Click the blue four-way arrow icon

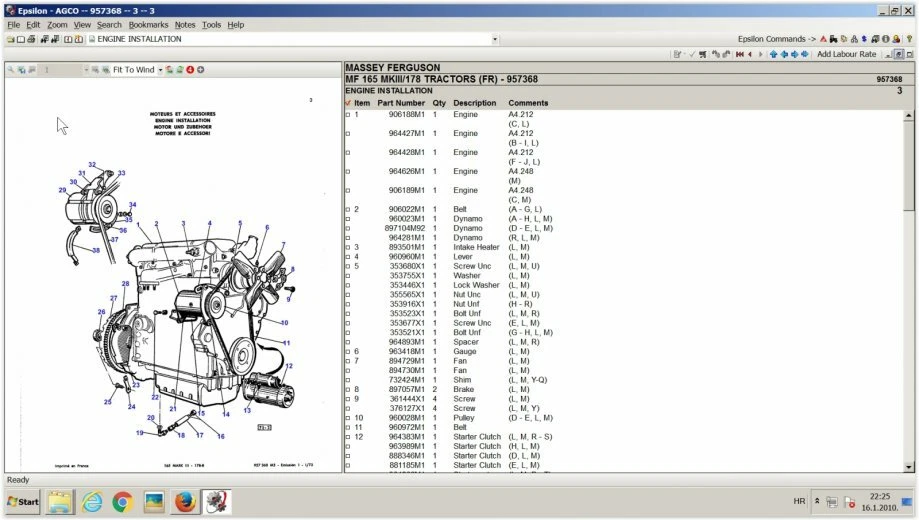(x=805, y=55)
